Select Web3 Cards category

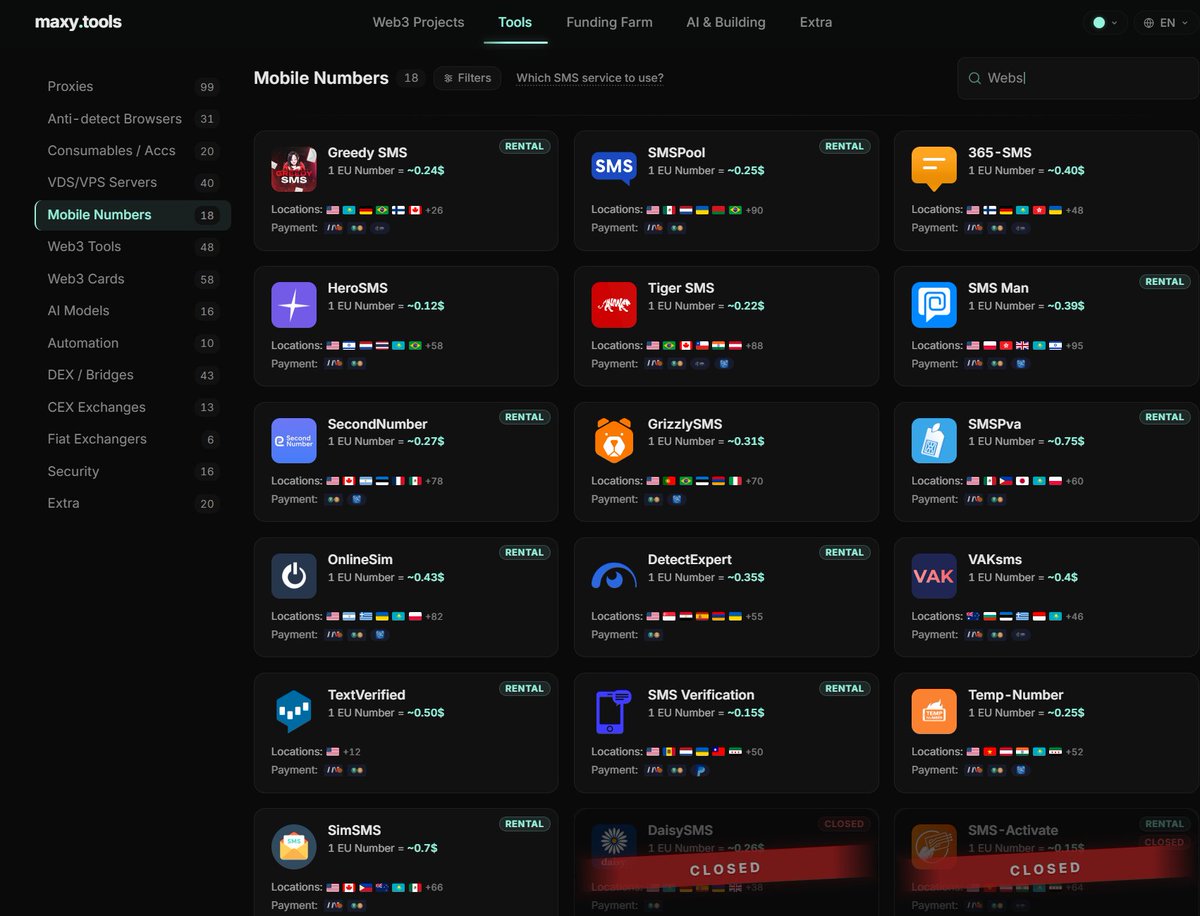[x=132, y=278]
